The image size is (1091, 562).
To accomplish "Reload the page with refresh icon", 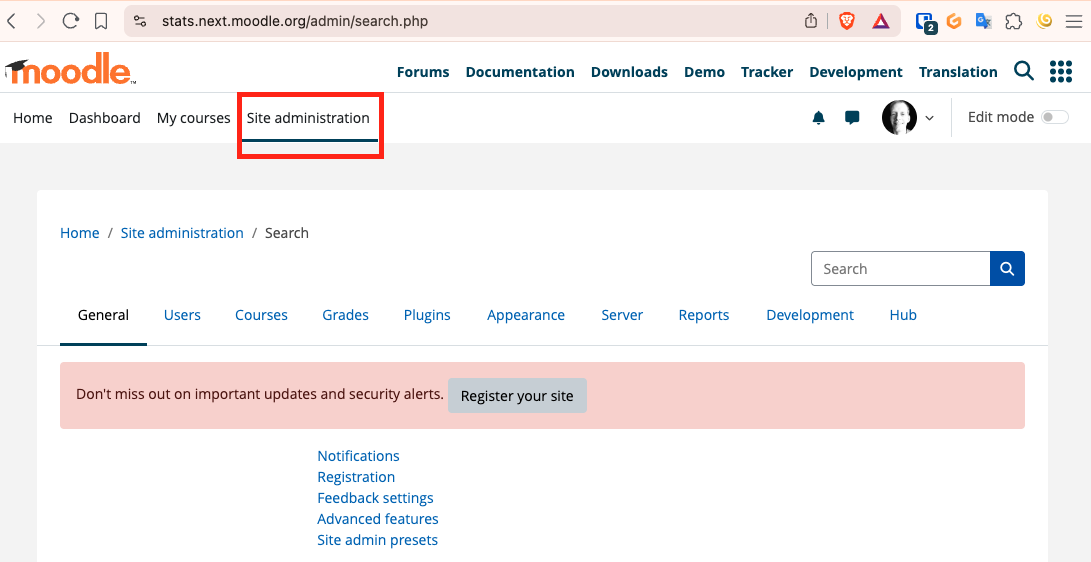I will click(x=70, y=21).
